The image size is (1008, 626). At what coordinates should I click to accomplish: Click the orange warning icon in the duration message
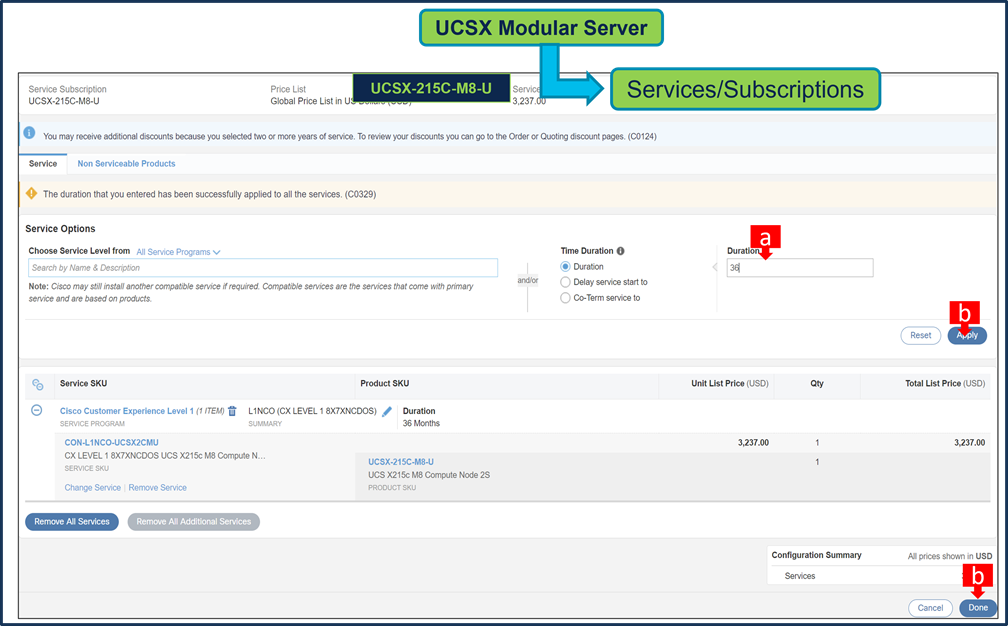point(32,193)
